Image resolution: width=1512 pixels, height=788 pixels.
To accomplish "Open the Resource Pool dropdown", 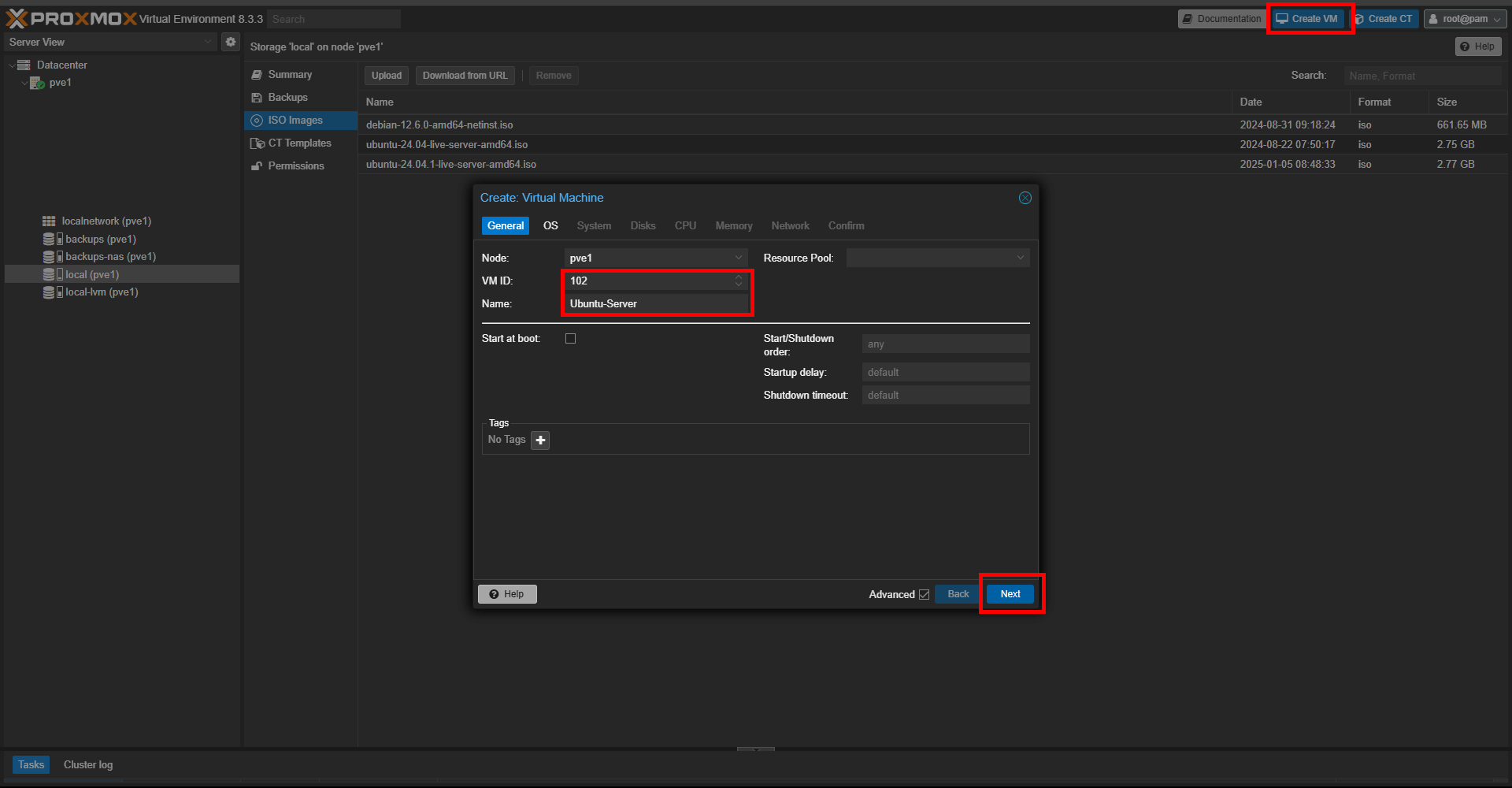I will 938,258.
